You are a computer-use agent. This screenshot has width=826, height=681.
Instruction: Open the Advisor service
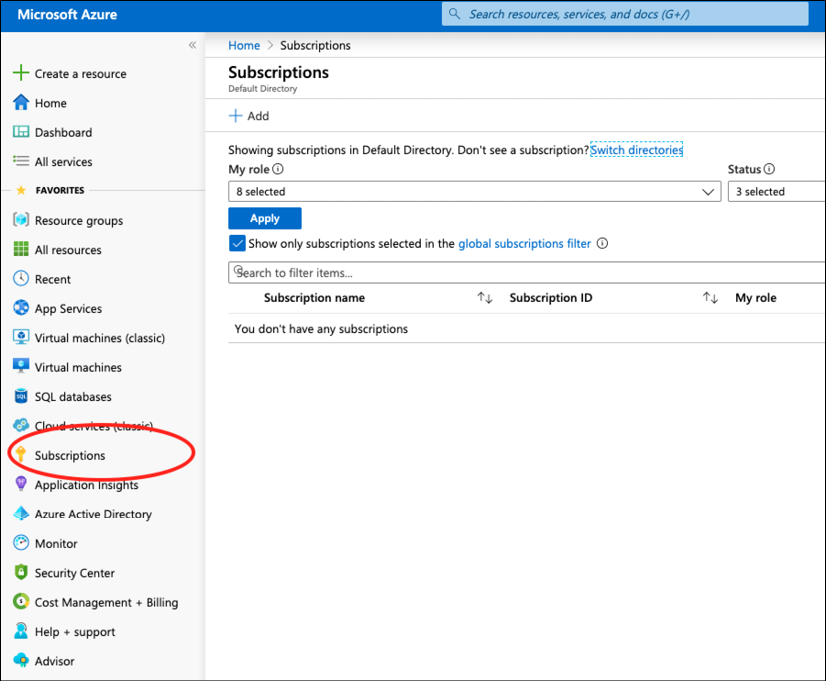click(56, 660)
